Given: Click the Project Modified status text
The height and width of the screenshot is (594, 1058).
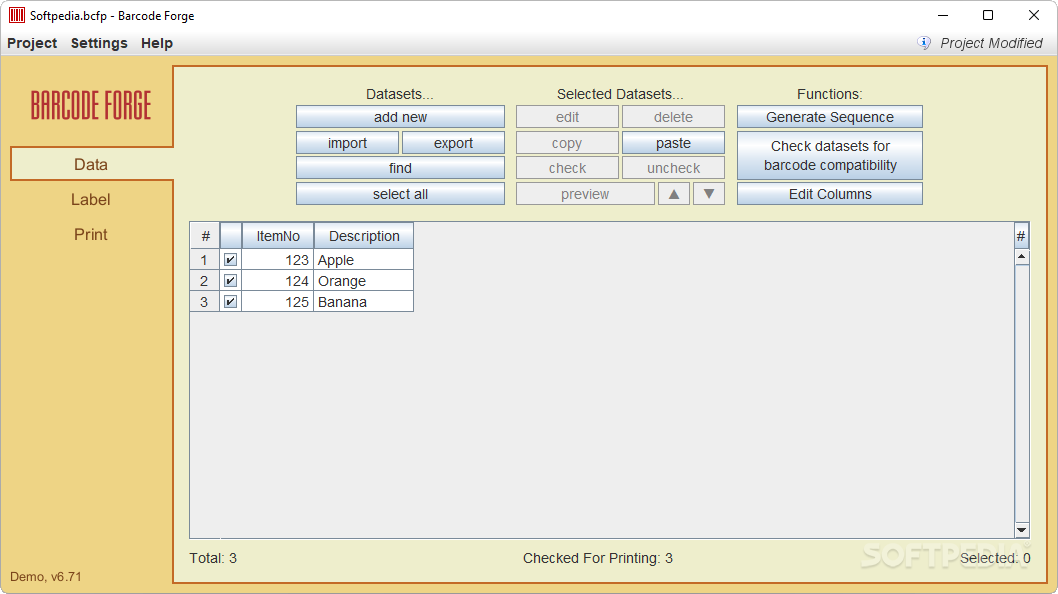Looking at the screenshot, I should [991, 43].
